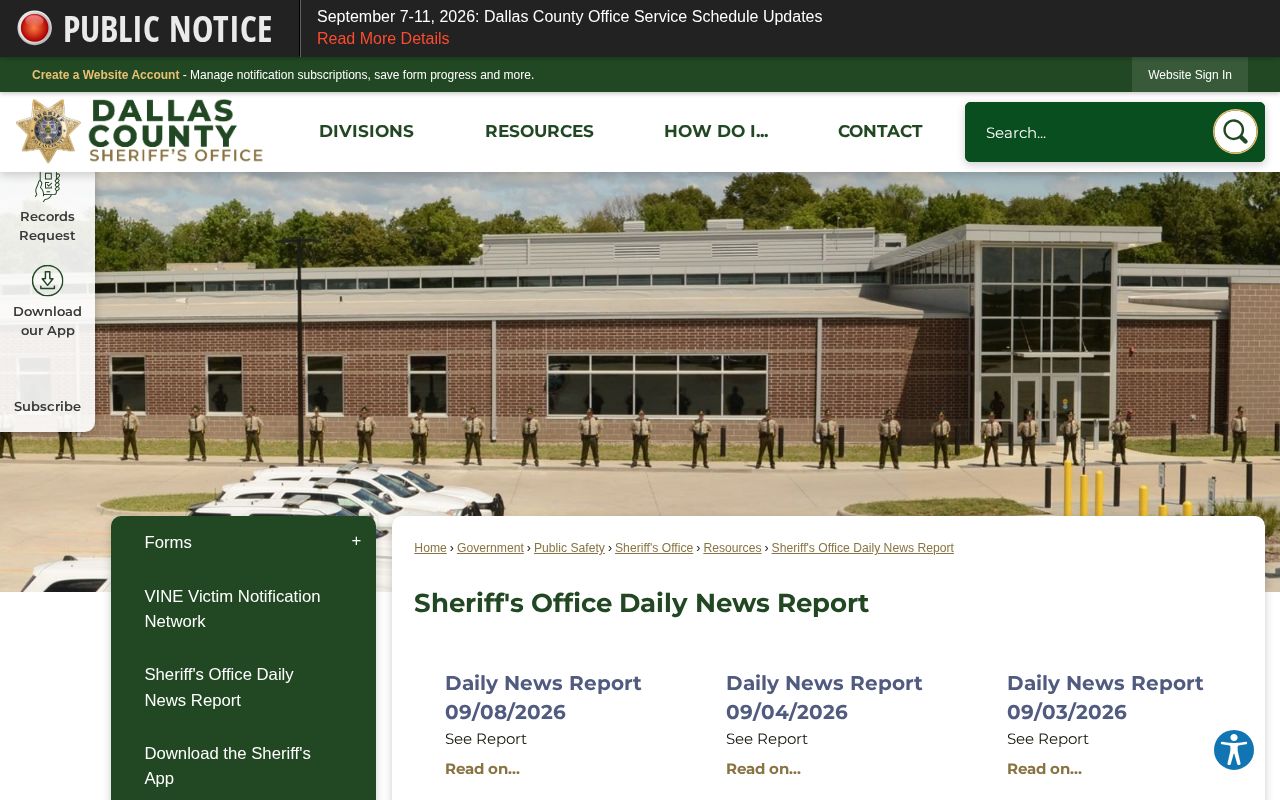1280x800 pixels.
Task: Click the red Public Notice alert icon
Action: [x=35, y=28]
